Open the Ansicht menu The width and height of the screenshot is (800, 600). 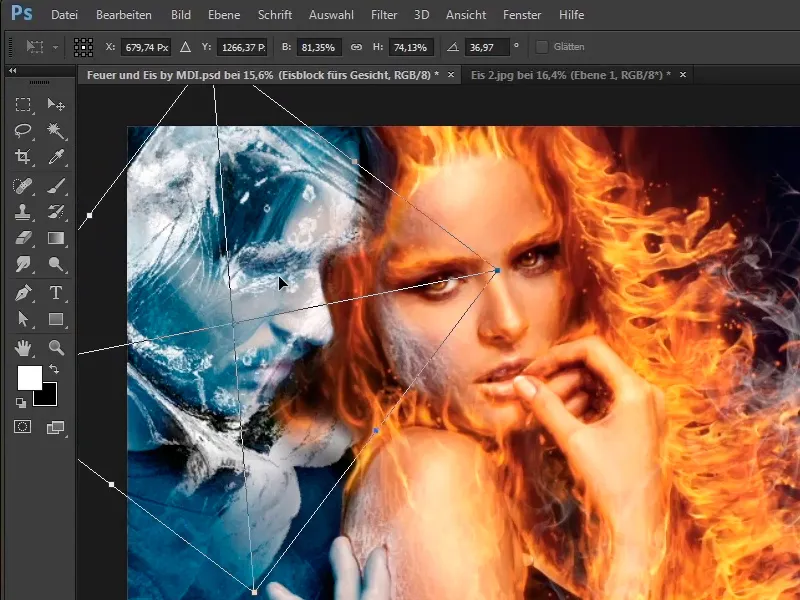[466, 15]
